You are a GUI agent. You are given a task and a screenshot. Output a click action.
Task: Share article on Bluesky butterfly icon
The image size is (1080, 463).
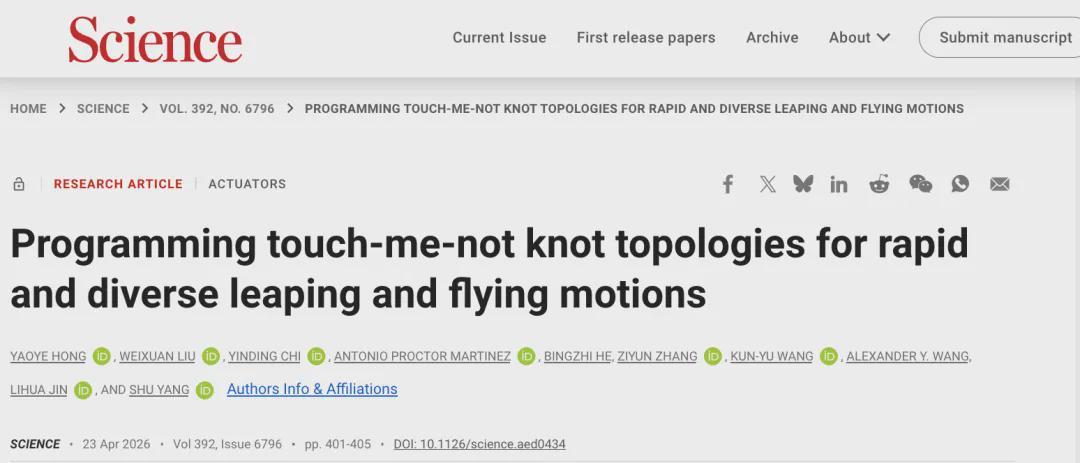[803, 183]
